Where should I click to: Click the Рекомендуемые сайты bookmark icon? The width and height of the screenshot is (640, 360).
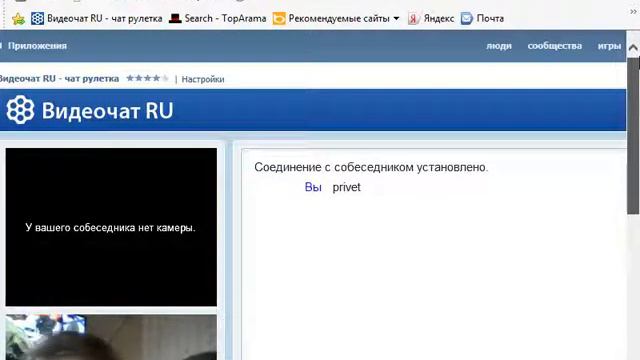click(279, 18)
